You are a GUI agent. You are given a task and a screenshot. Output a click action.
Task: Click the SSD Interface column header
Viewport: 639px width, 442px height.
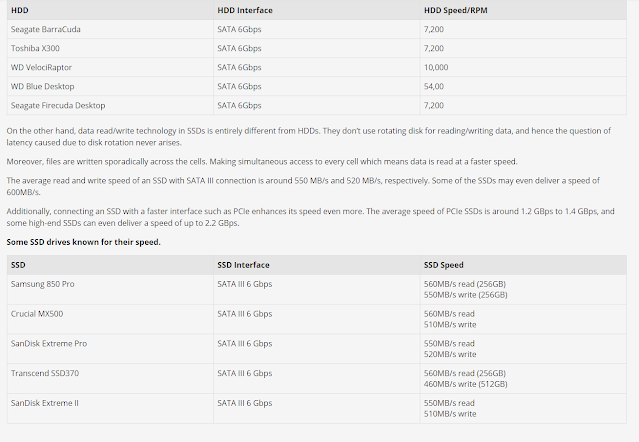pyautogui.click(x=245, y=264)
